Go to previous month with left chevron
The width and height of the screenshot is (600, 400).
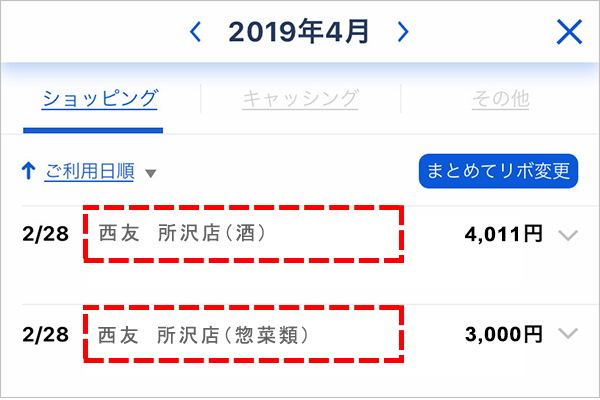pos(196,32)
